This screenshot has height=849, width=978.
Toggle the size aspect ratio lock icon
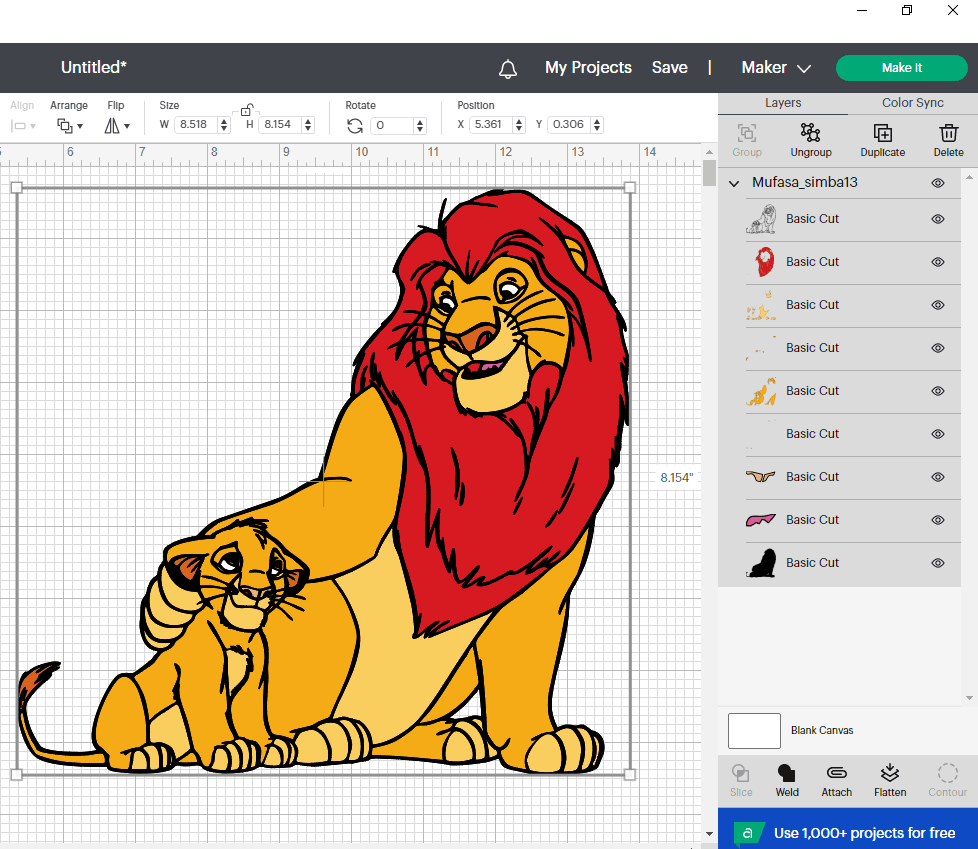[x=246, y=110]
